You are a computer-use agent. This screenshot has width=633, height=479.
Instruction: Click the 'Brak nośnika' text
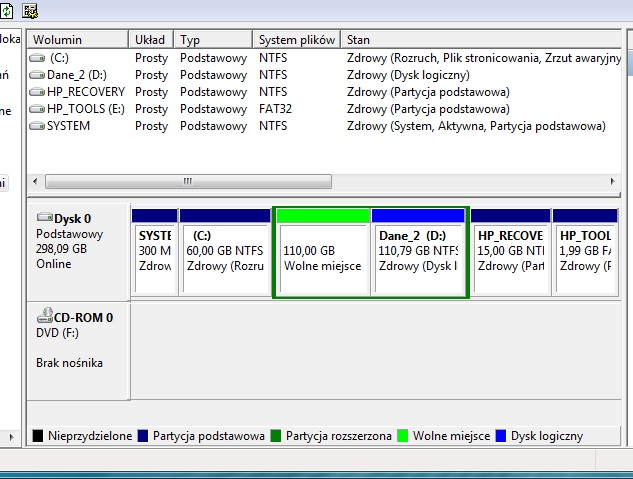[69, 363]
